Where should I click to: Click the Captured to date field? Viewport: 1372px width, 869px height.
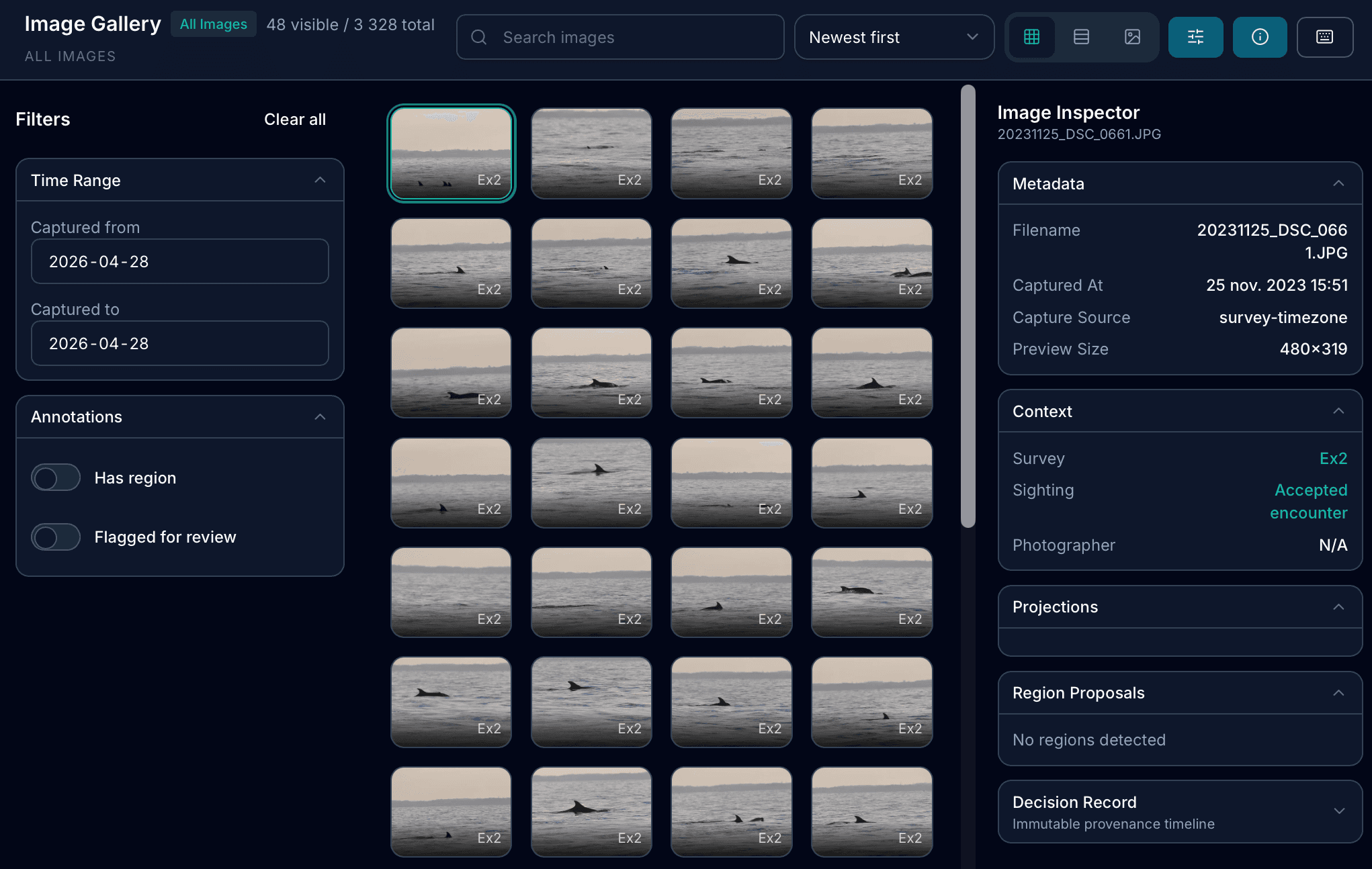pyautogui.click(x=180, y=343)
